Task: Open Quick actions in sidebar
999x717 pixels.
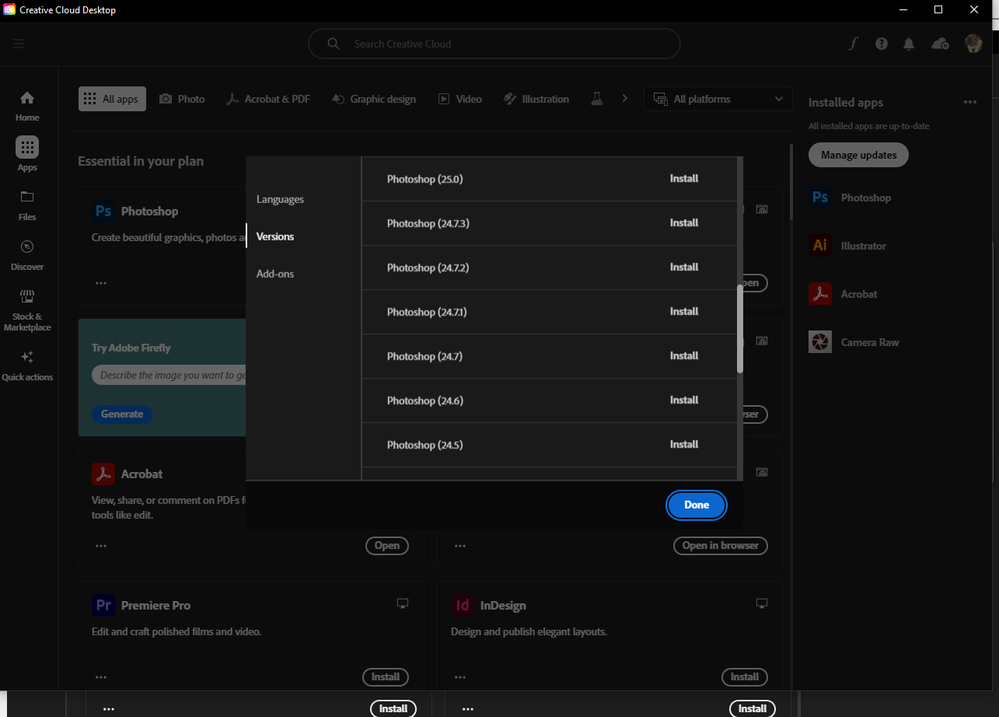Action: coord(27,365)
